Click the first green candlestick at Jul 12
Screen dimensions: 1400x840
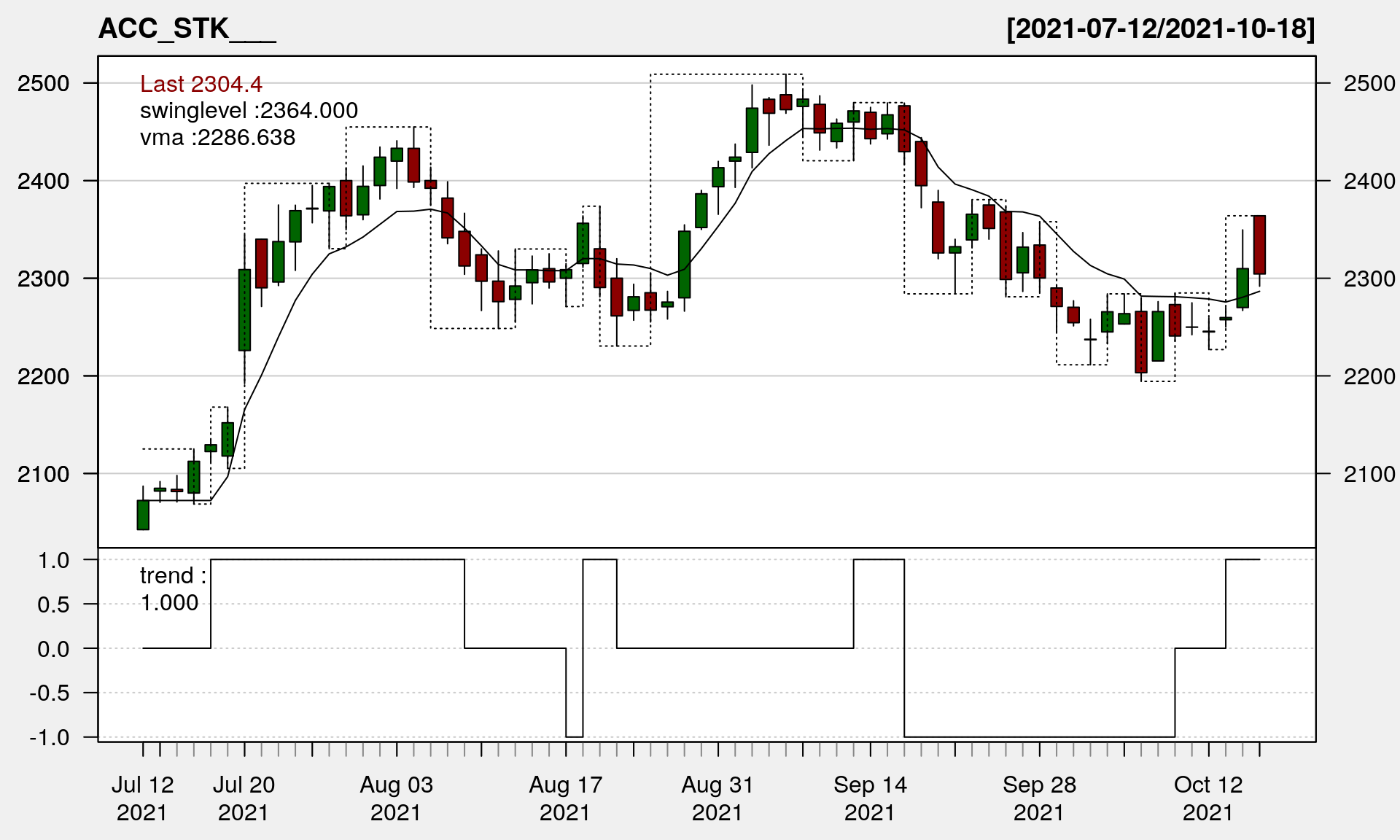[143, 515]
